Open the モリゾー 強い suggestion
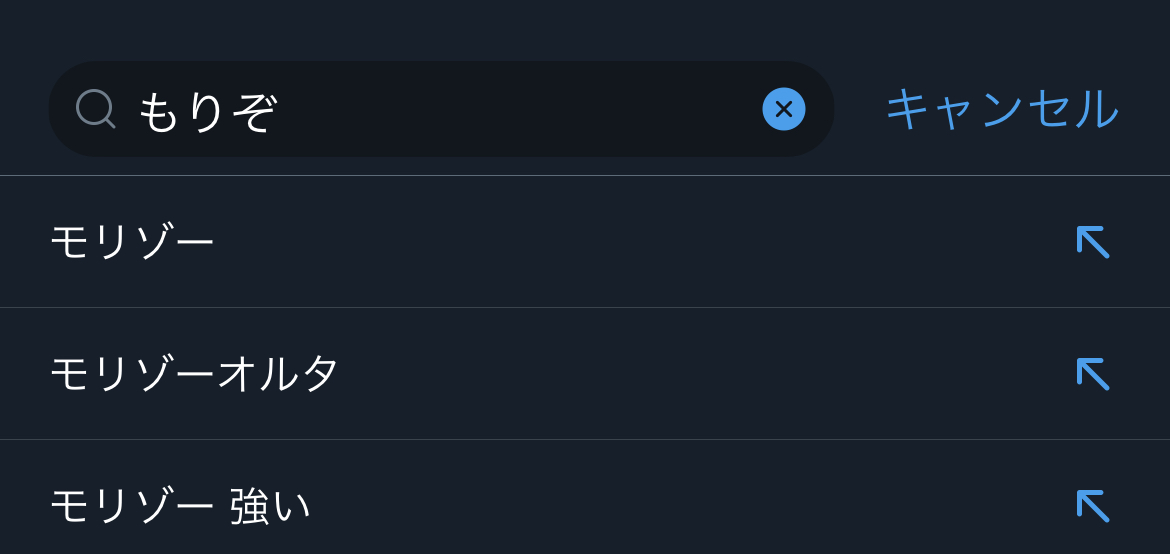The image size is (1170, 554). (x=181, y=506)
